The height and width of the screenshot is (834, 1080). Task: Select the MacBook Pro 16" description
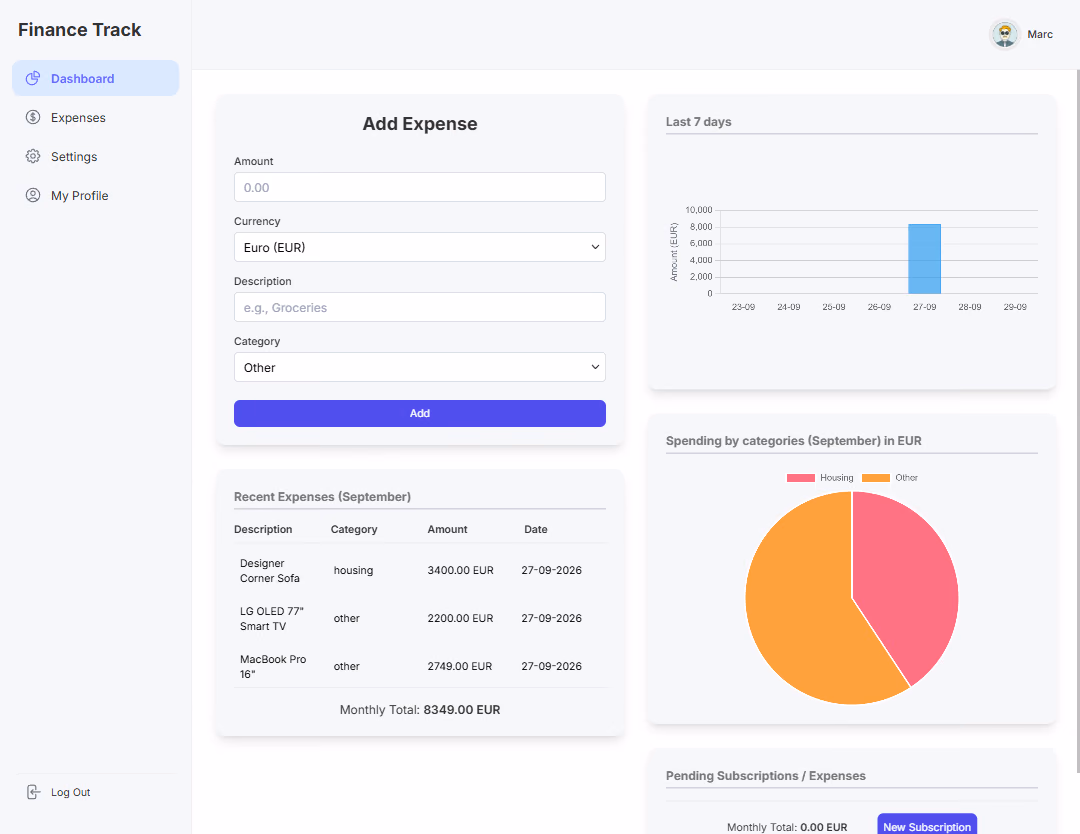pyautogui.click(x=273, y=667)
